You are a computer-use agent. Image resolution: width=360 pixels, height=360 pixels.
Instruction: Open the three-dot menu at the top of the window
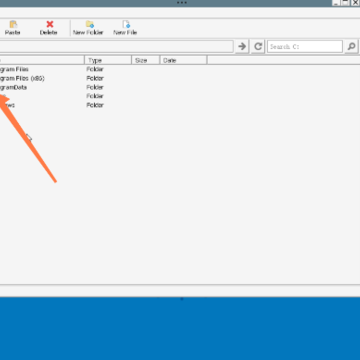[x=182, y=3]
